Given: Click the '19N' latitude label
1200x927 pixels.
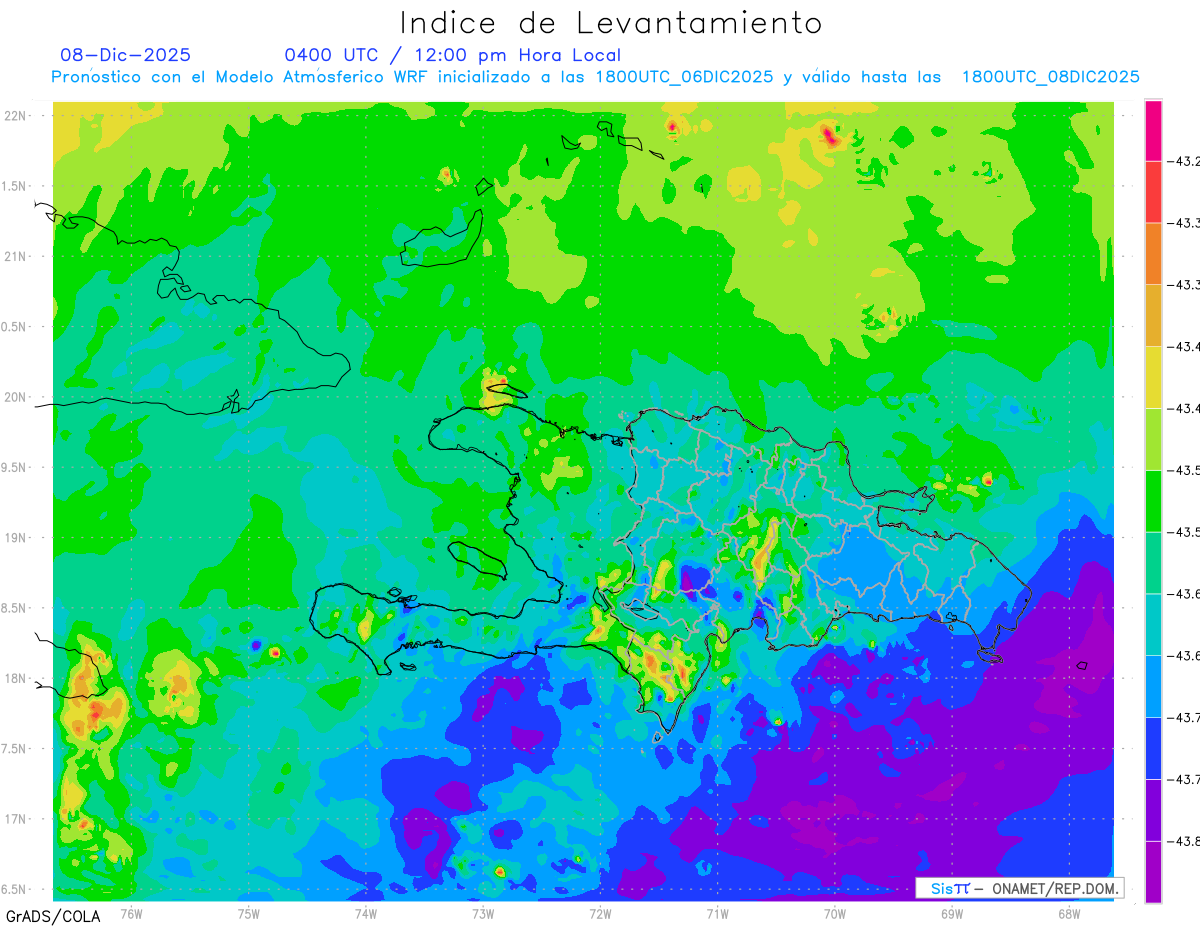Looking at the screenshot, I should click(17, 538).
